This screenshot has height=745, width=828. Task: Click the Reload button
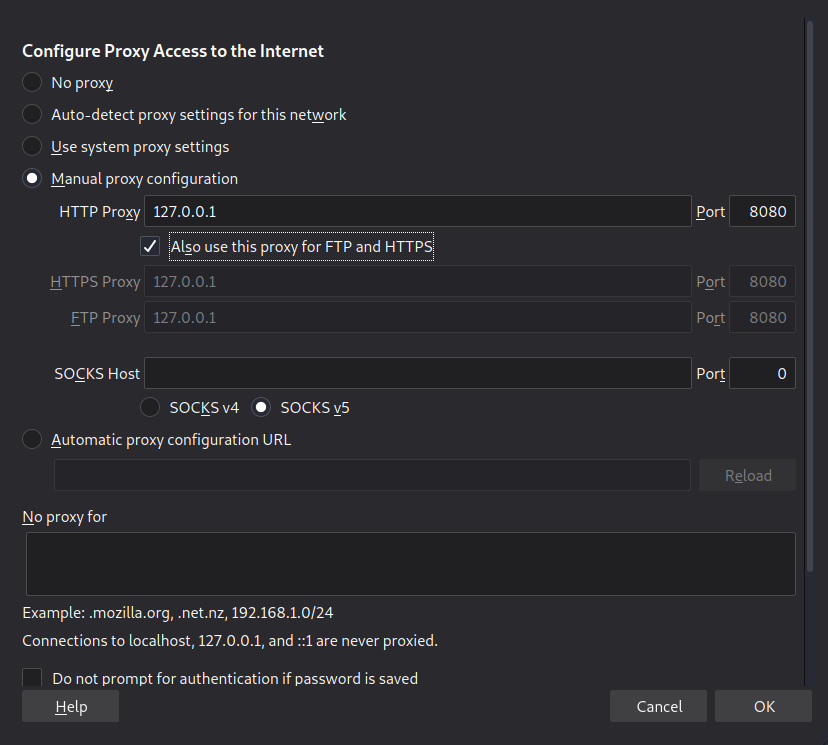[x=747, y=476]
